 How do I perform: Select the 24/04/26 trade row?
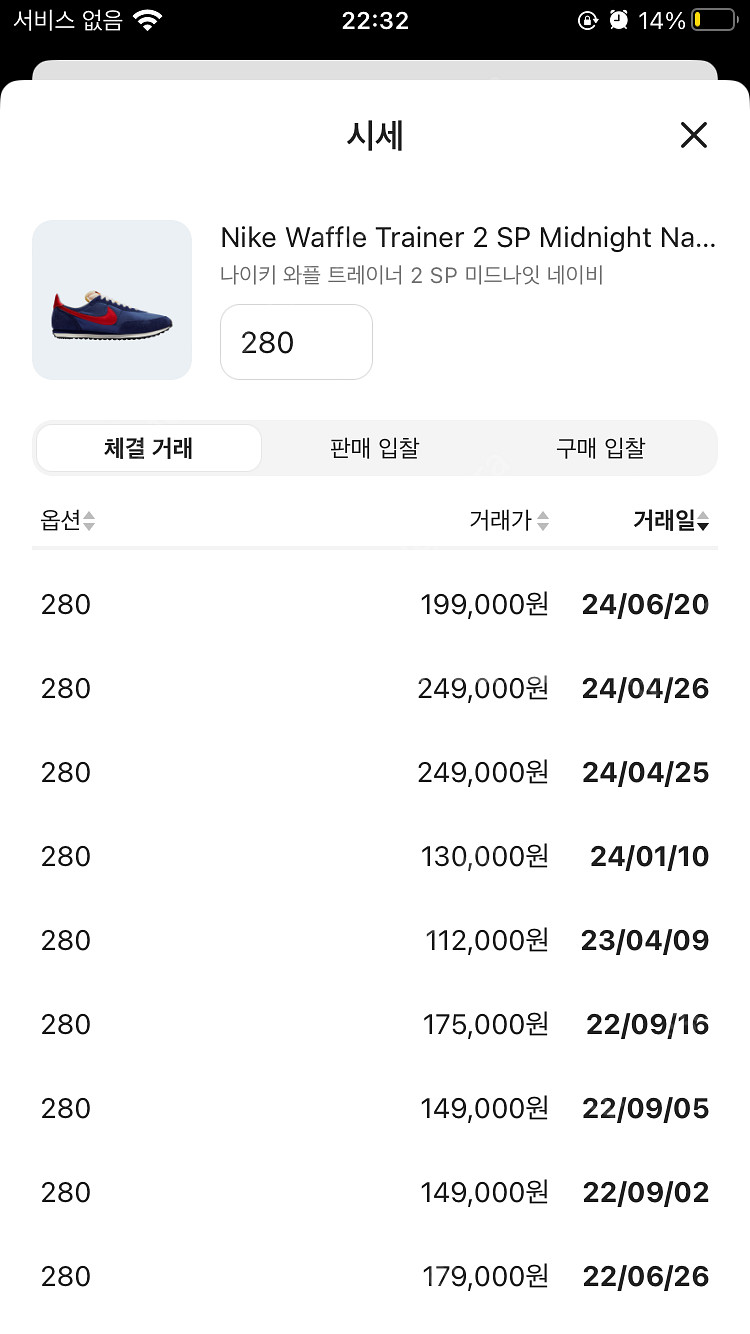(375, 688)
